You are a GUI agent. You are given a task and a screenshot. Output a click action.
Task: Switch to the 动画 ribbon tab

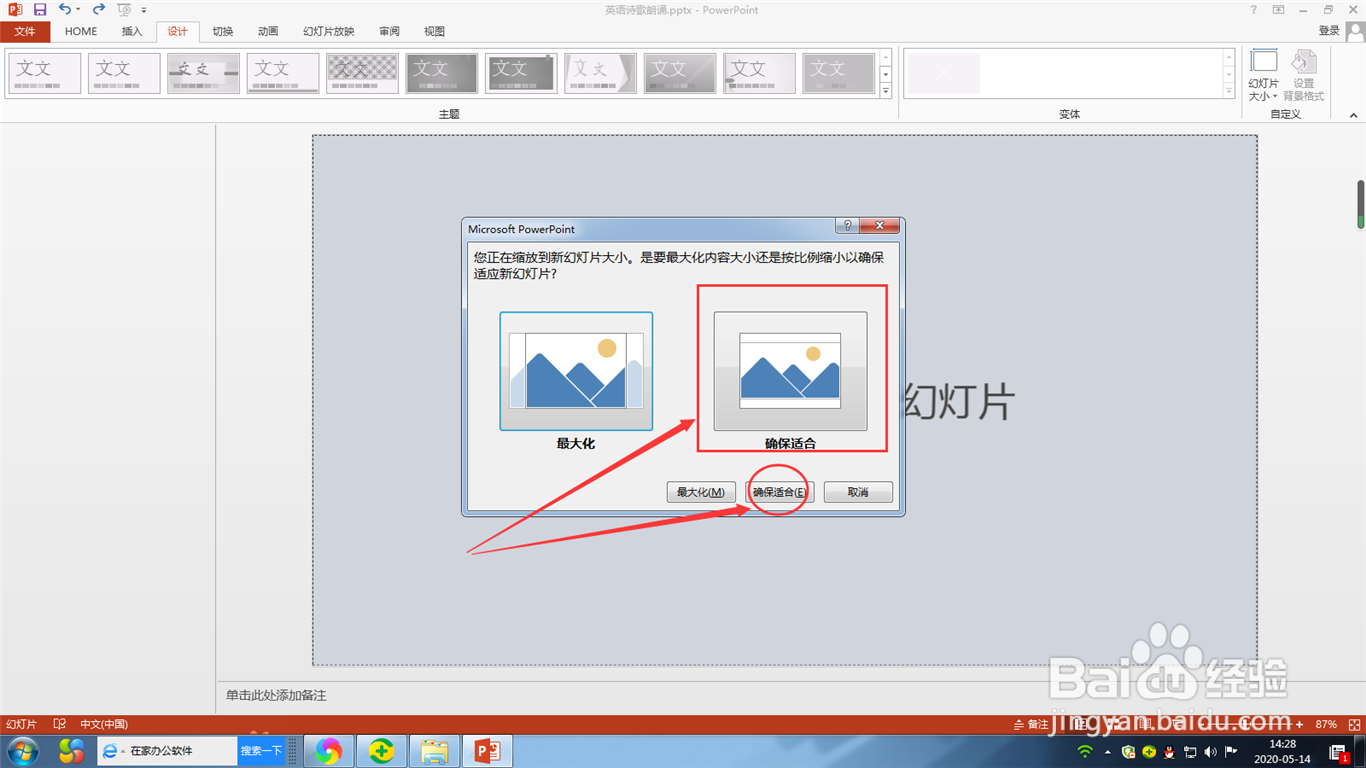point(268,31)
